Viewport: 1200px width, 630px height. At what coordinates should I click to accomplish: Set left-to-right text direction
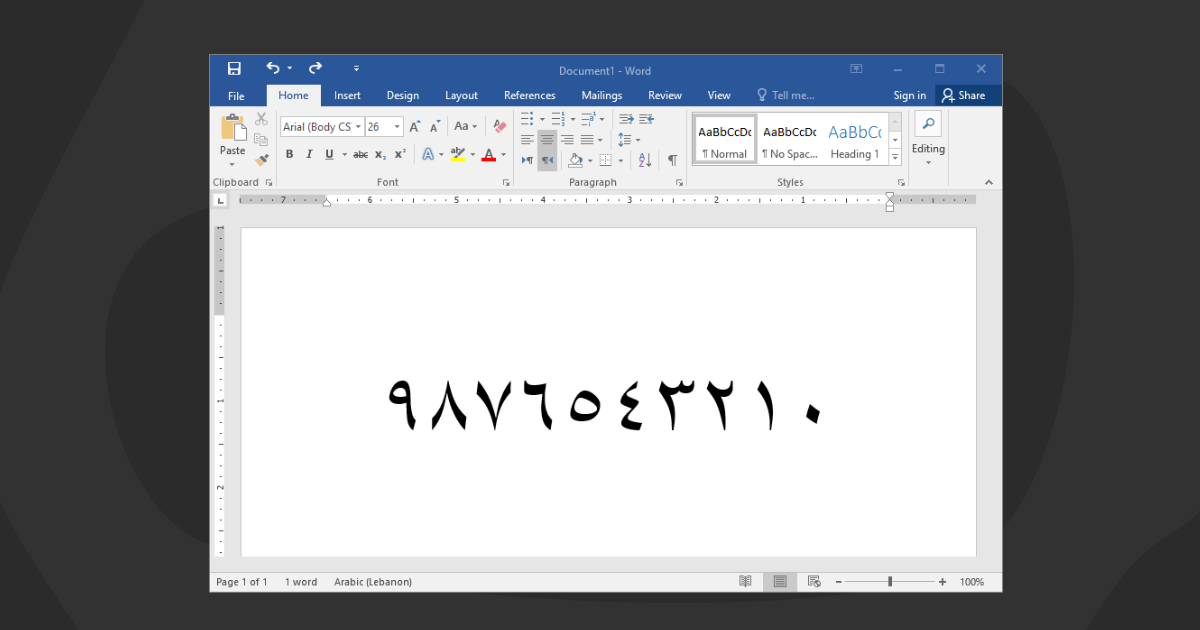click(x=527, y=160)
